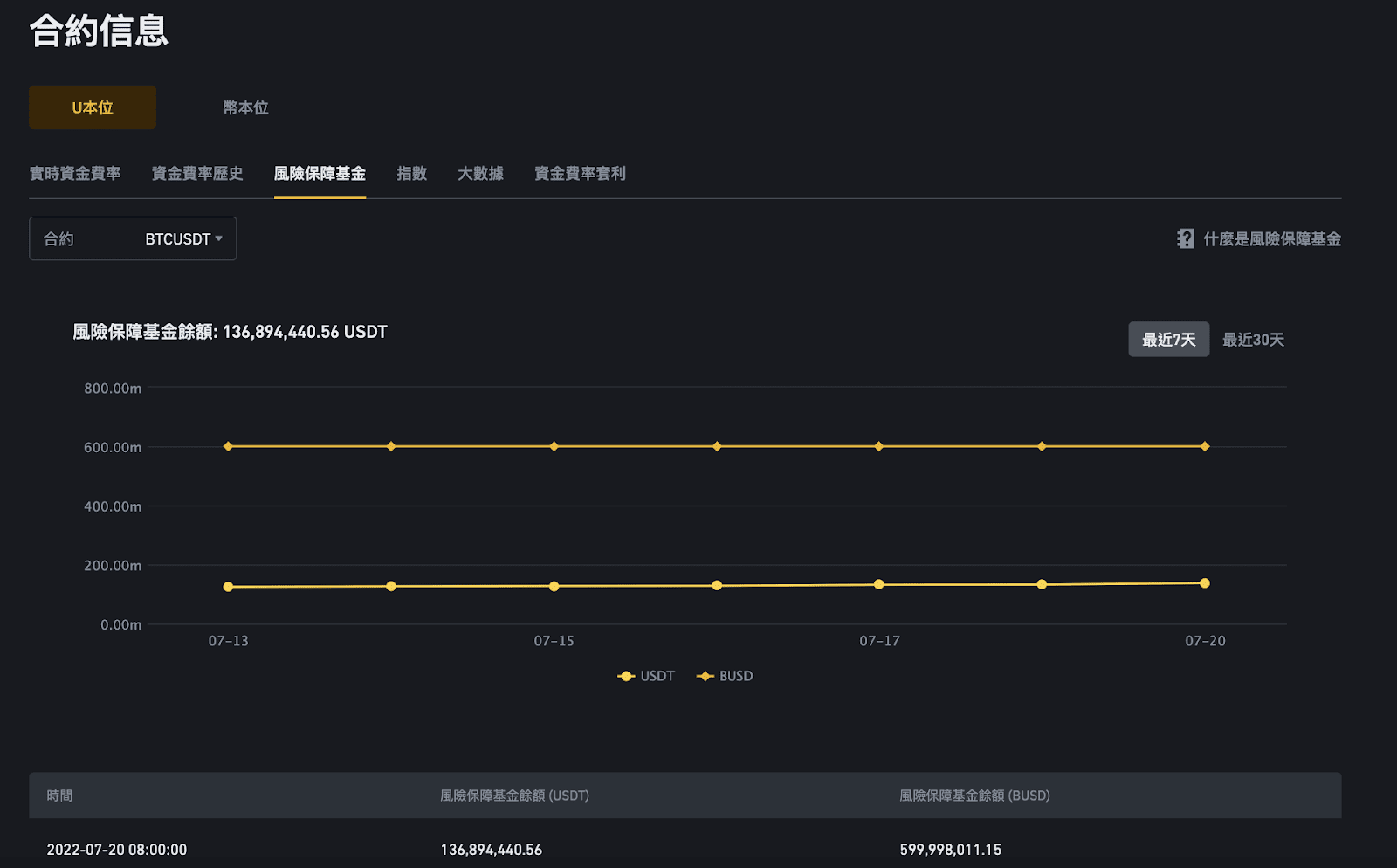Click the 07-13 x-axis date label
This screenshot has width=1397, height=868.
(x=228, y=641)
